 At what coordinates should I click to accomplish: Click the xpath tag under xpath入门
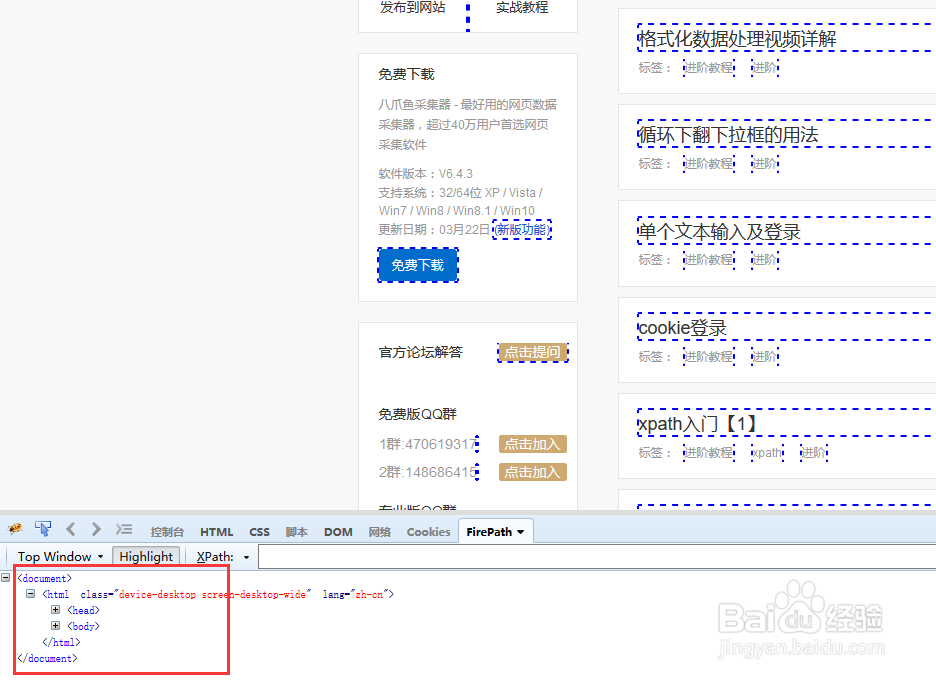[x=767, y=453]
